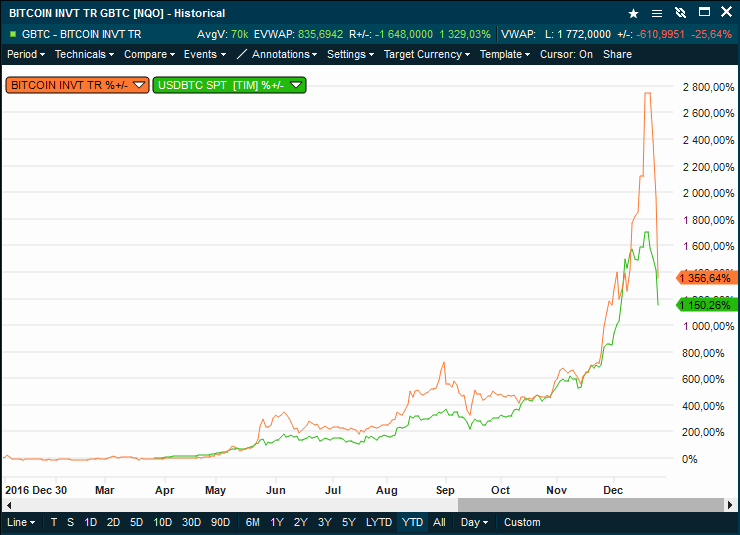
Task: Open the Target Currency menu
Action: (x=427, y=54)
